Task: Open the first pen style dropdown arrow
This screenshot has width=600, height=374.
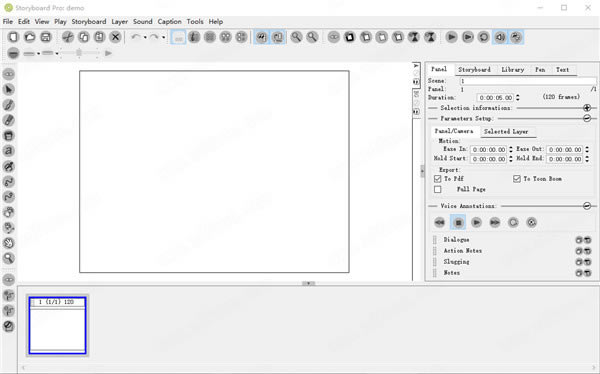Action: 38,54
